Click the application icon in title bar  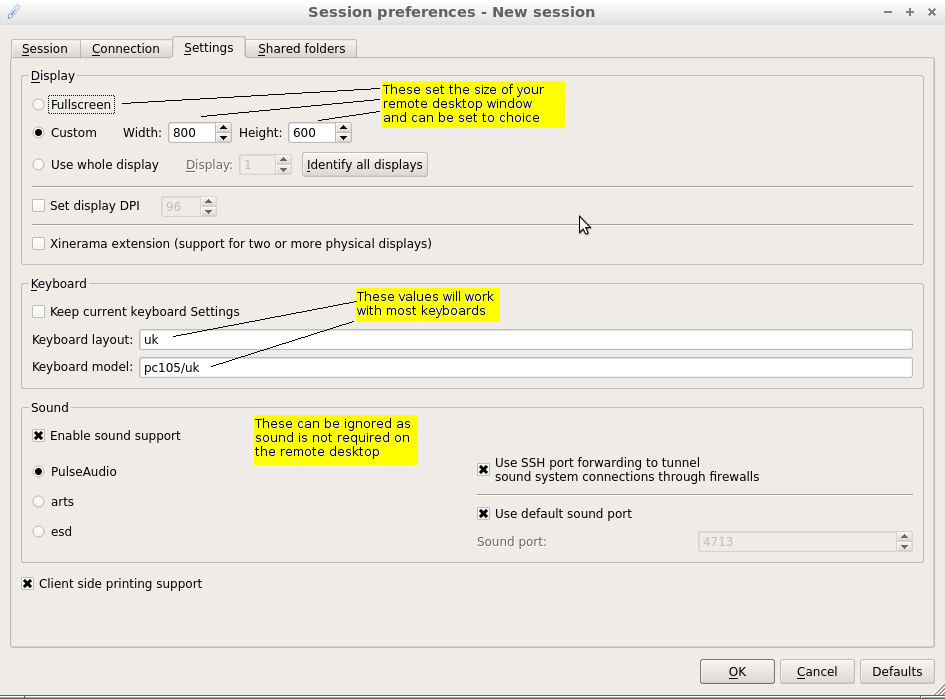point(13,12)
